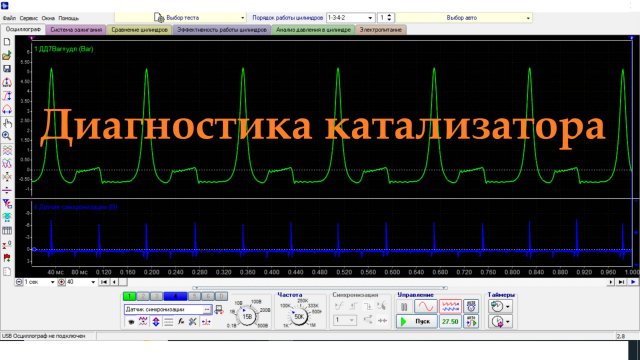Click the notes page icon at toolbar bottom
The width and height of the screenshot is (640, 360).
coord(7,271)
